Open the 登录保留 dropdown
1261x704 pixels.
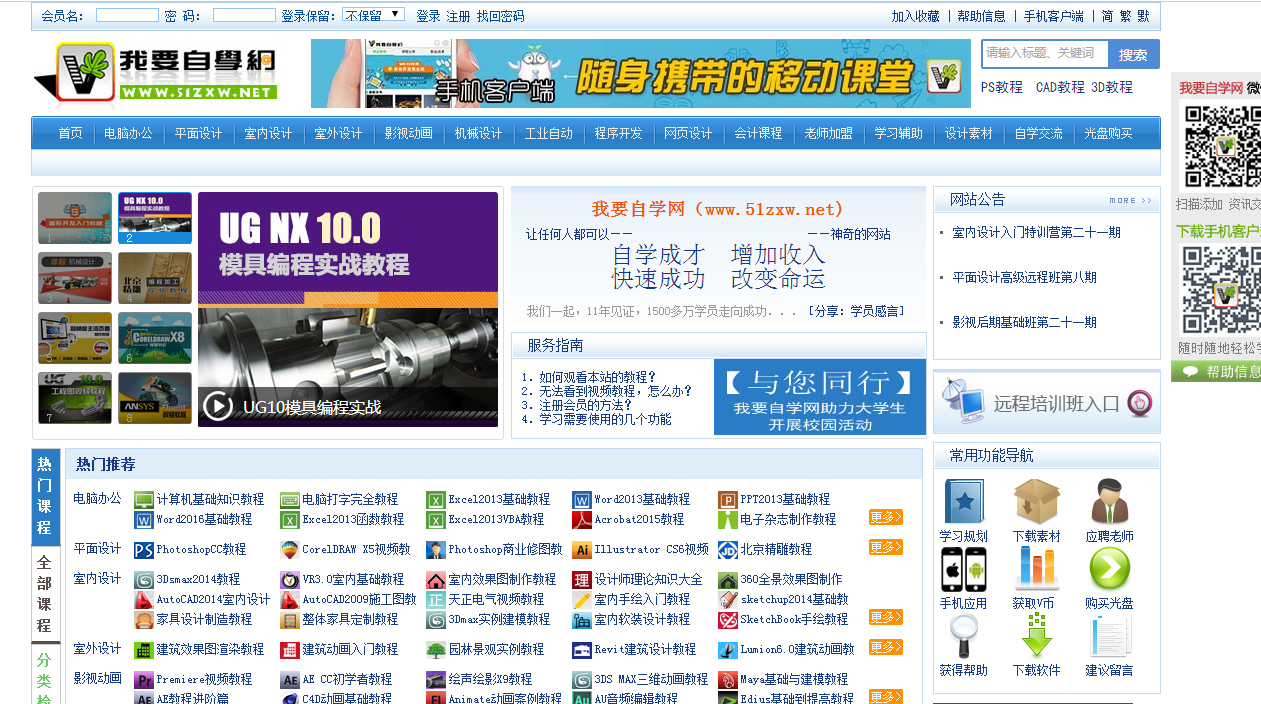point(373,15)
